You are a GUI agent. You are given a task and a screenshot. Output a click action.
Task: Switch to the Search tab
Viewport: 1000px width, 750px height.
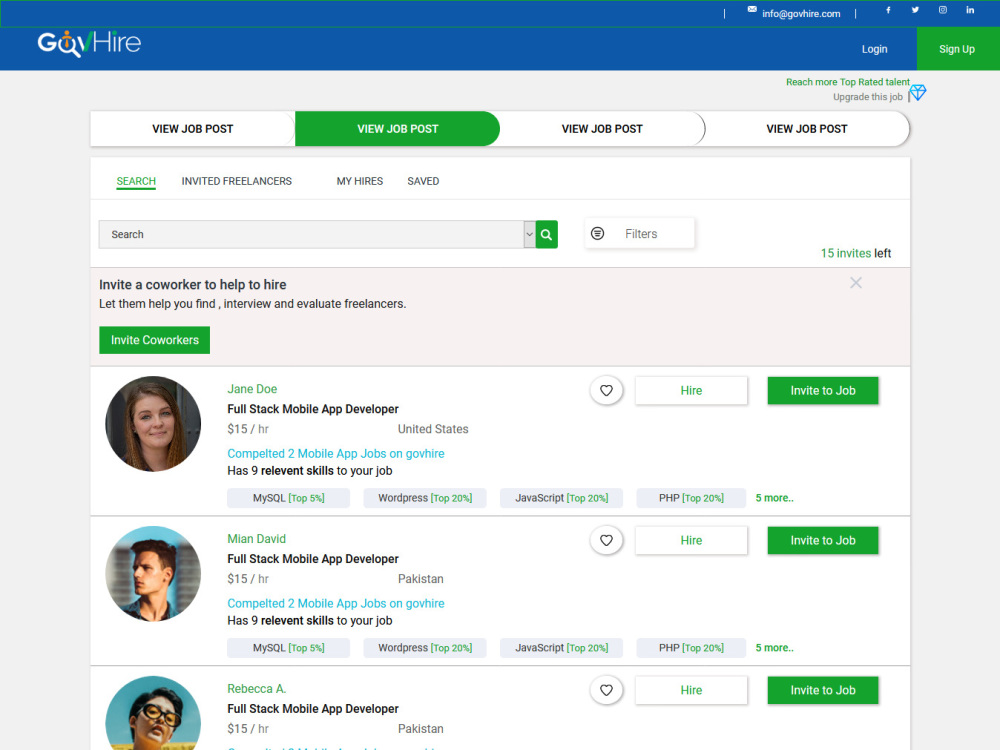coord(136,181)
